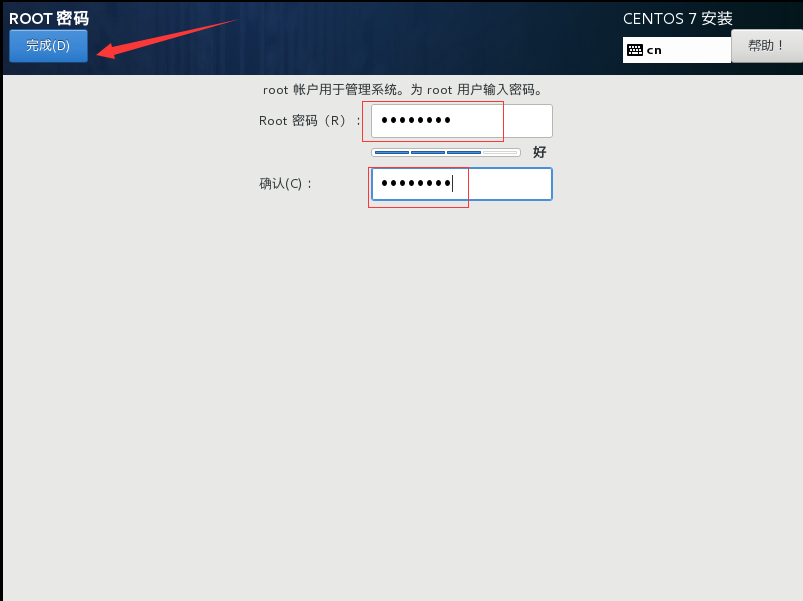Click the red arrow pointing at 完成
The image size is (803, 601).
coord(166,38)
